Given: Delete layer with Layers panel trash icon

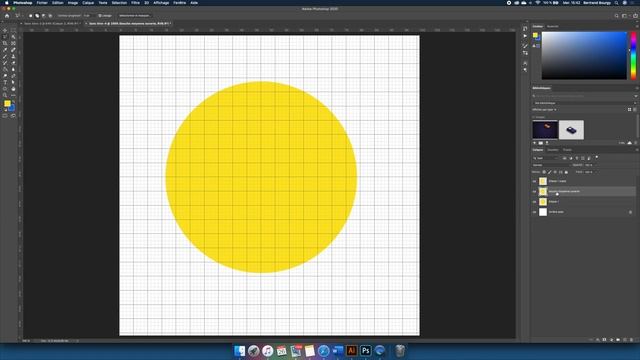Looking at the screenshot, I should tap(631, 340).
